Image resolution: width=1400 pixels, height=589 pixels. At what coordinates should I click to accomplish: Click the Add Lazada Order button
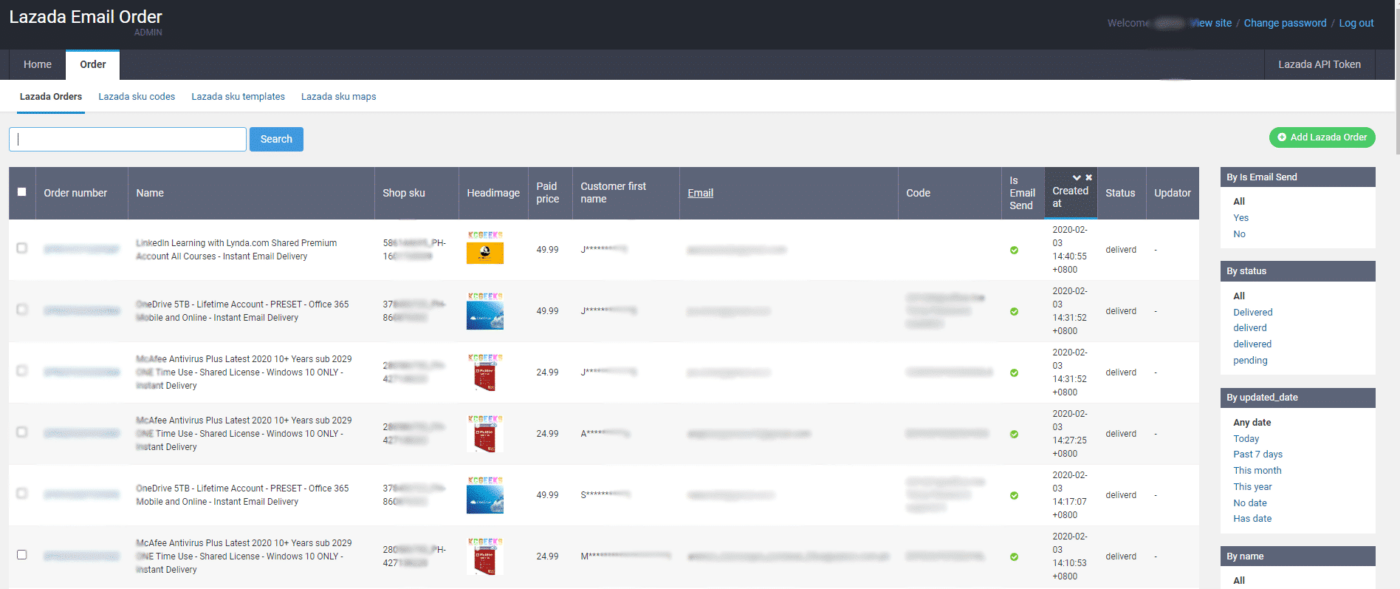point(1322,137)
